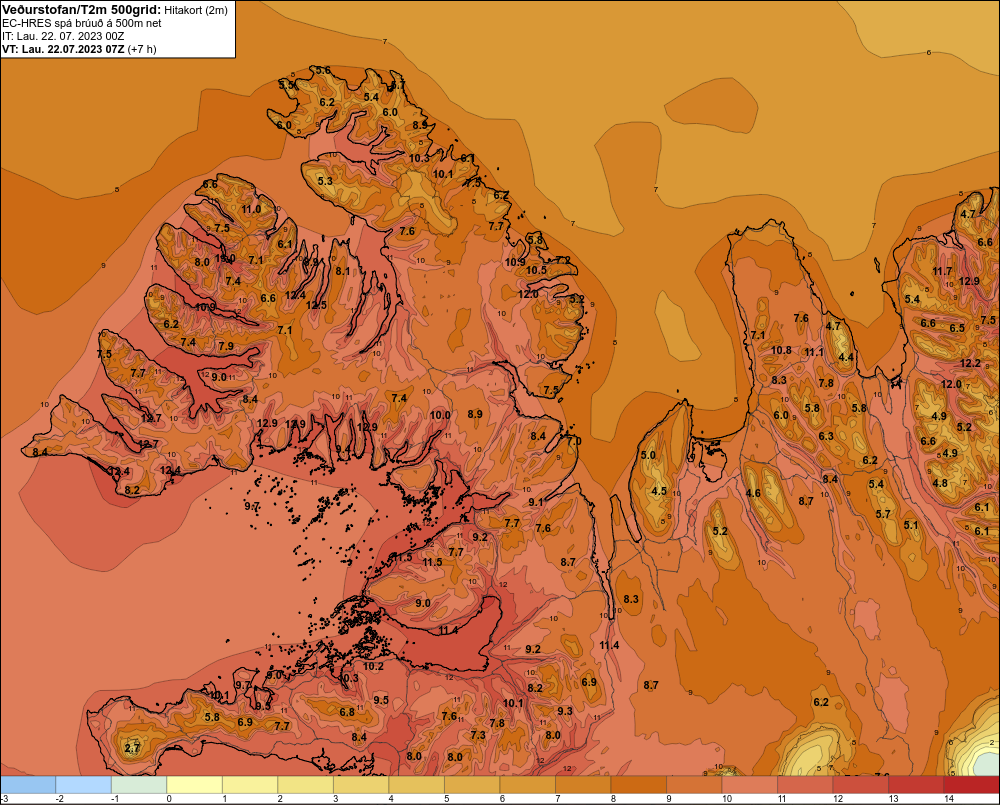This screenshot has width=1000, height=805.
Task: Click the 10.0 temperature value
Action: [x=440, y=415]
